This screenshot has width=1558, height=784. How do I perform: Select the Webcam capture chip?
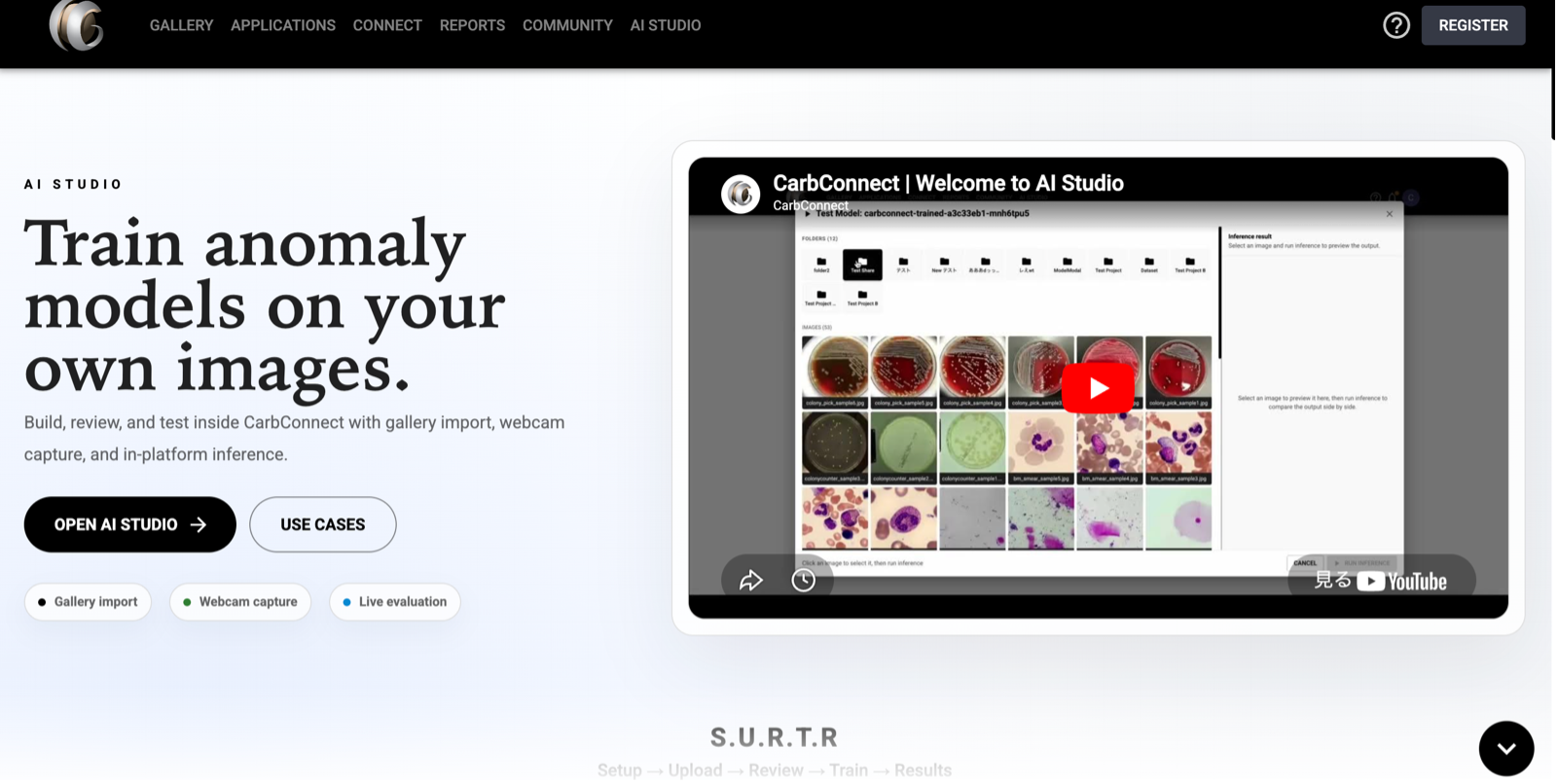click(240, 603)
